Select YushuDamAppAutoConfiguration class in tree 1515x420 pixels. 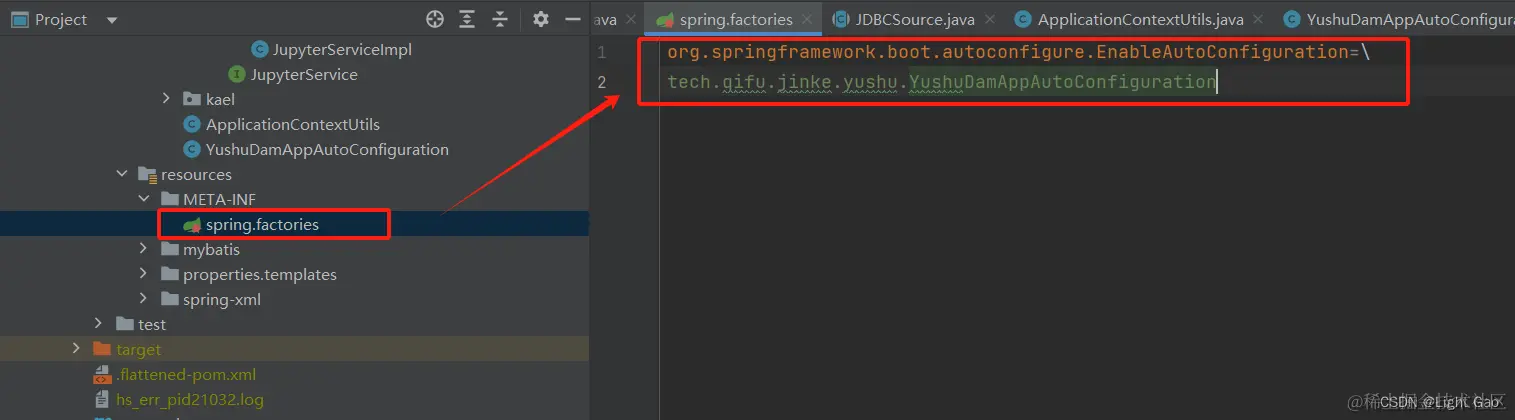[x=327, y=149]
